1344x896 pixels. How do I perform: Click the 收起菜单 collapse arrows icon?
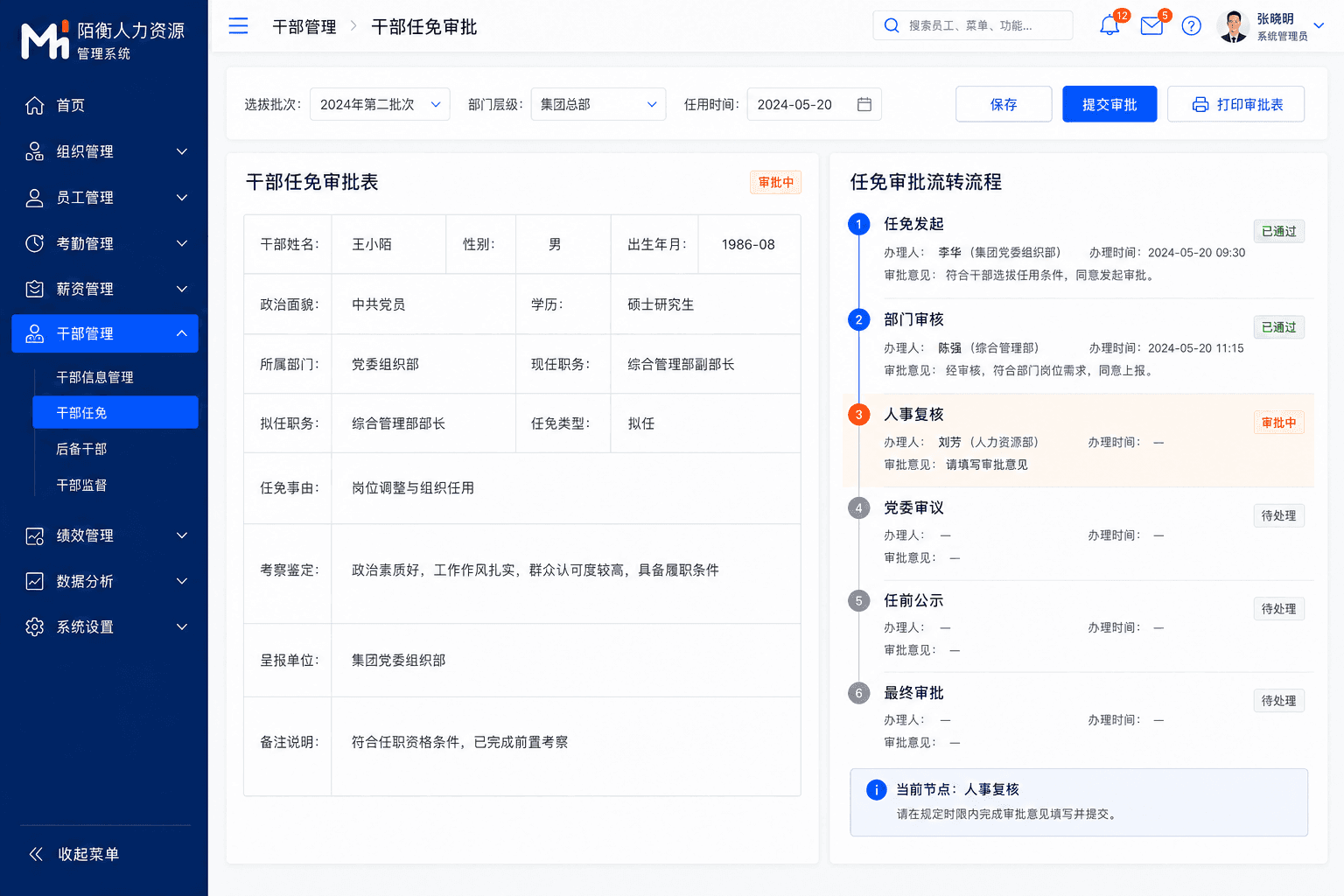[x=36, y=854]
